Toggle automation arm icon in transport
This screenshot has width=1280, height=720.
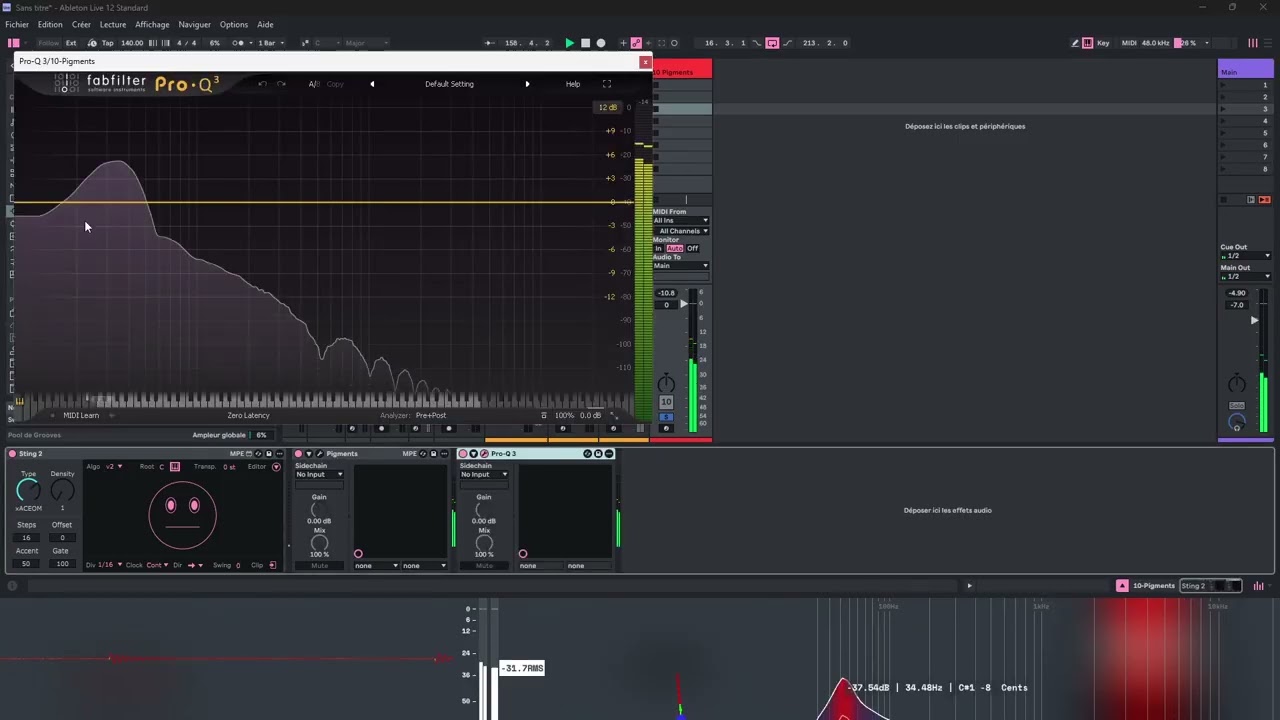click(636, 43)
